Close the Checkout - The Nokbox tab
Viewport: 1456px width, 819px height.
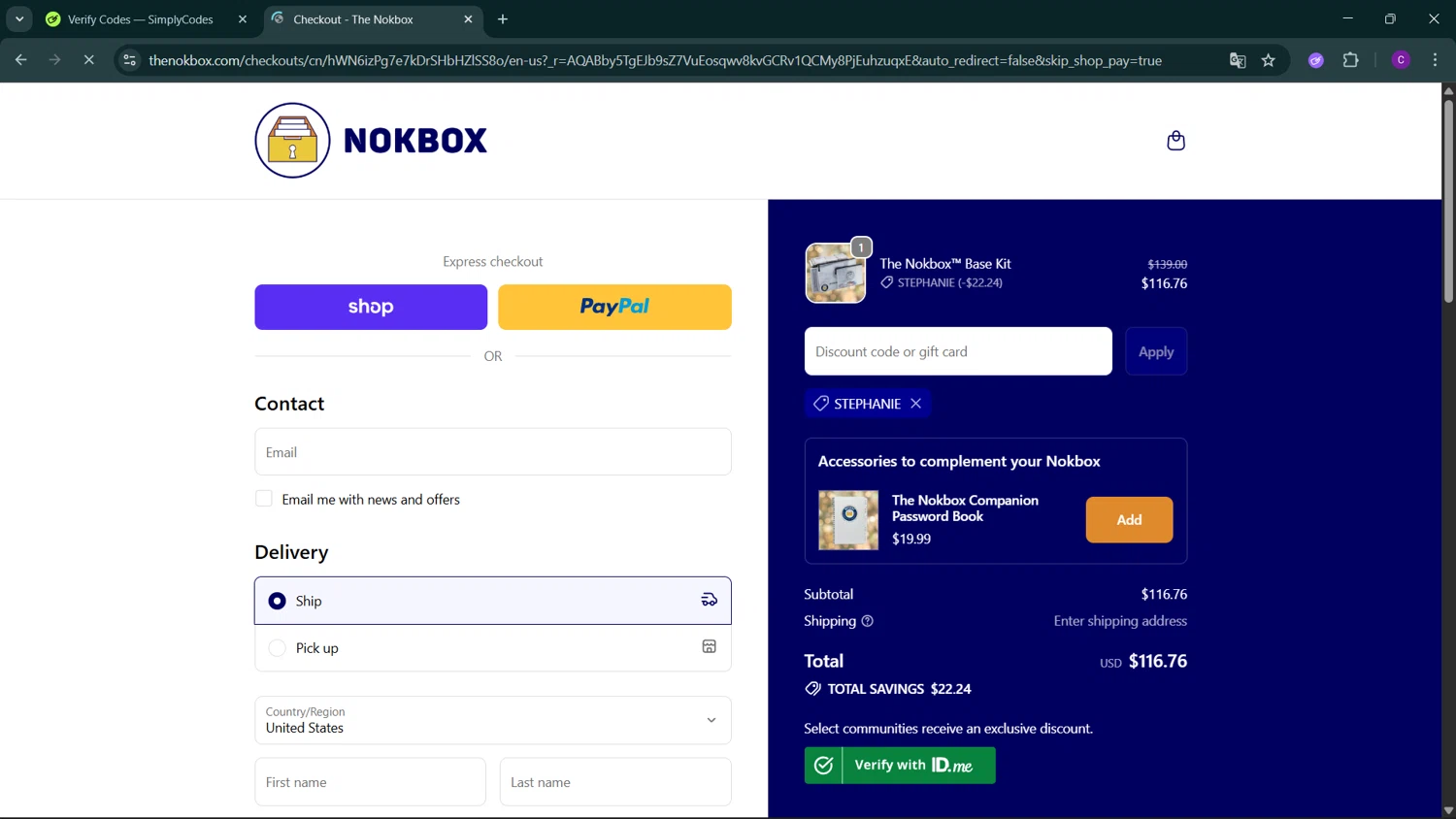[x=468, y=19]
